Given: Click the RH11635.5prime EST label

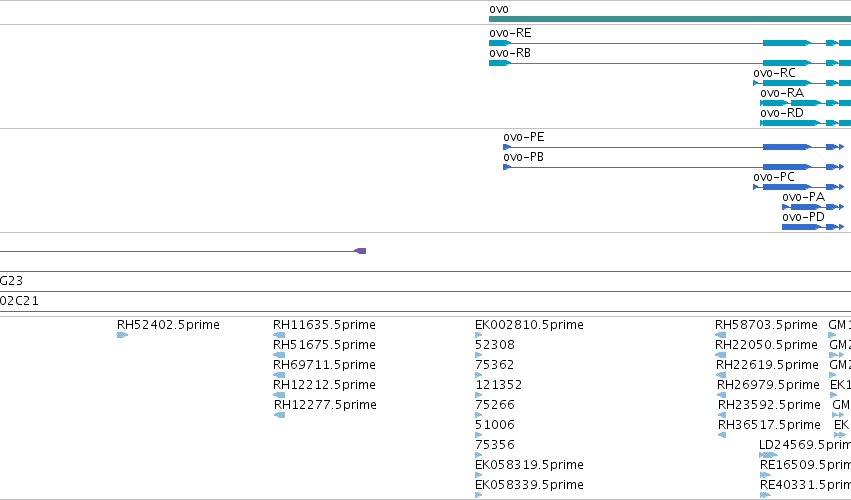Looking at the screenshot, I should tap(324, 325).
